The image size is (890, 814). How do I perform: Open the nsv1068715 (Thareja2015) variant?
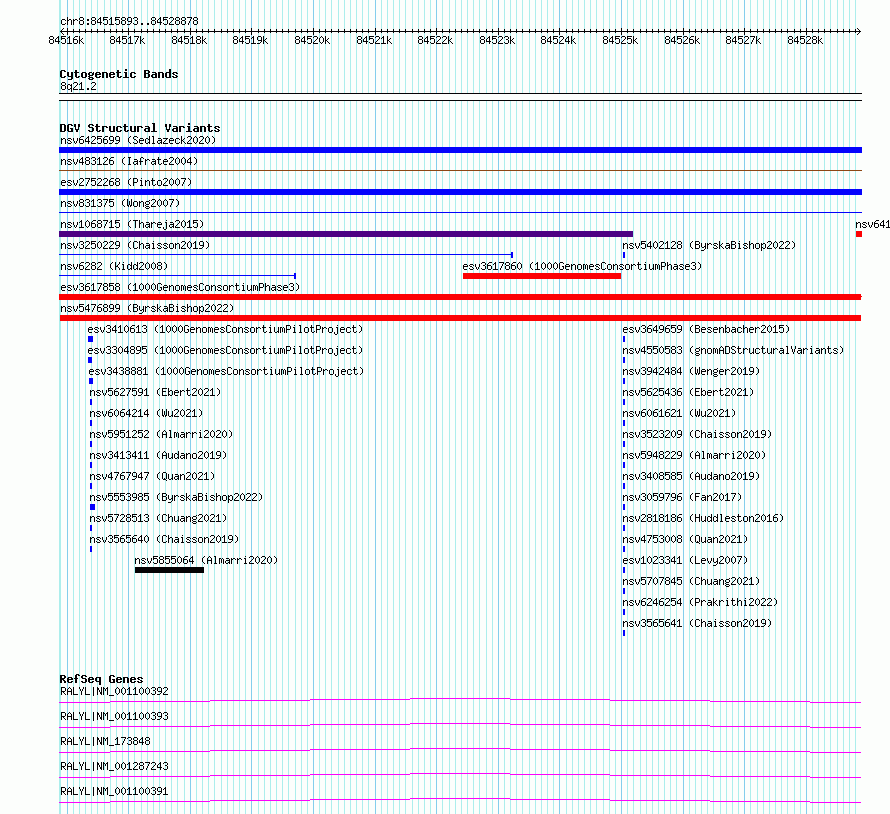click(x=132, y=224)
